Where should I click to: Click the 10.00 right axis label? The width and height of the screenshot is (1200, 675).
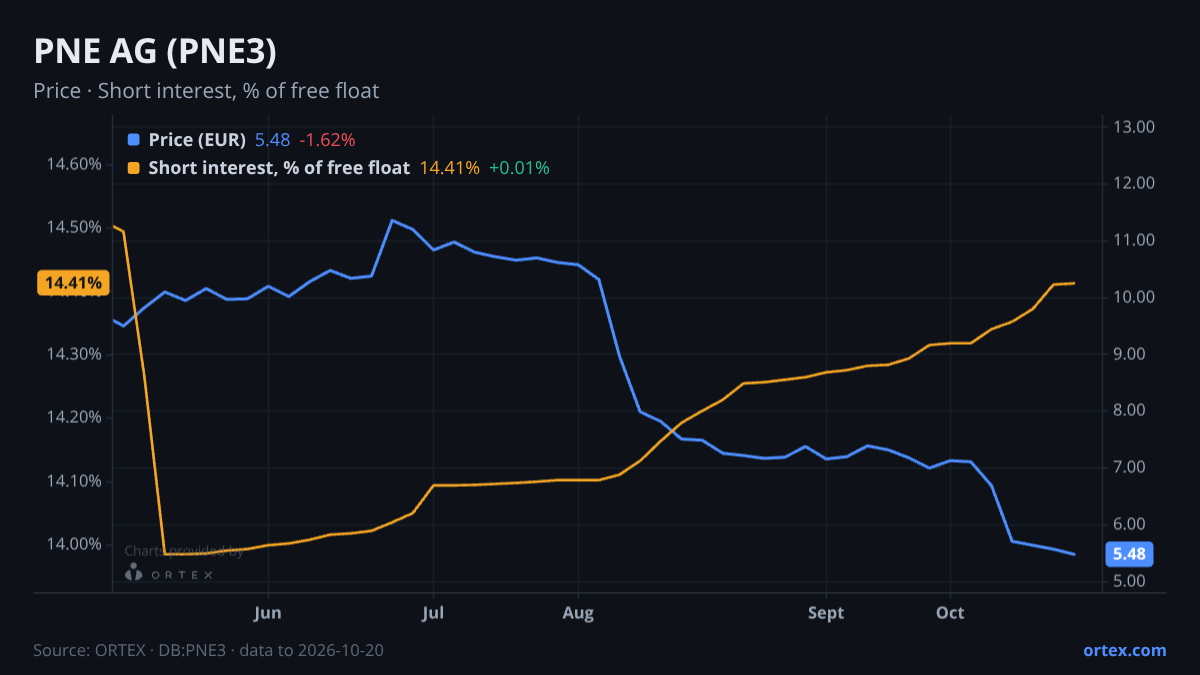(1134, 298)
